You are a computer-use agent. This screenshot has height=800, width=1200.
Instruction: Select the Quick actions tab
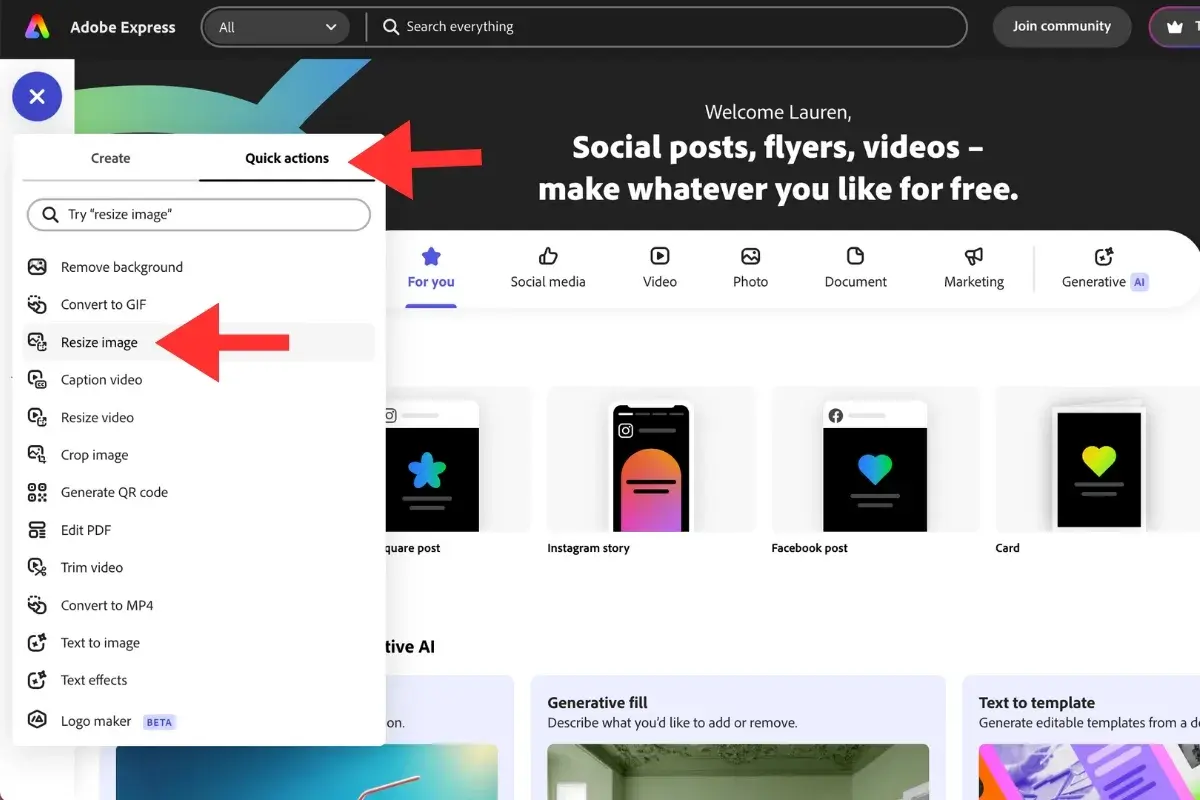tap(287, 158)
